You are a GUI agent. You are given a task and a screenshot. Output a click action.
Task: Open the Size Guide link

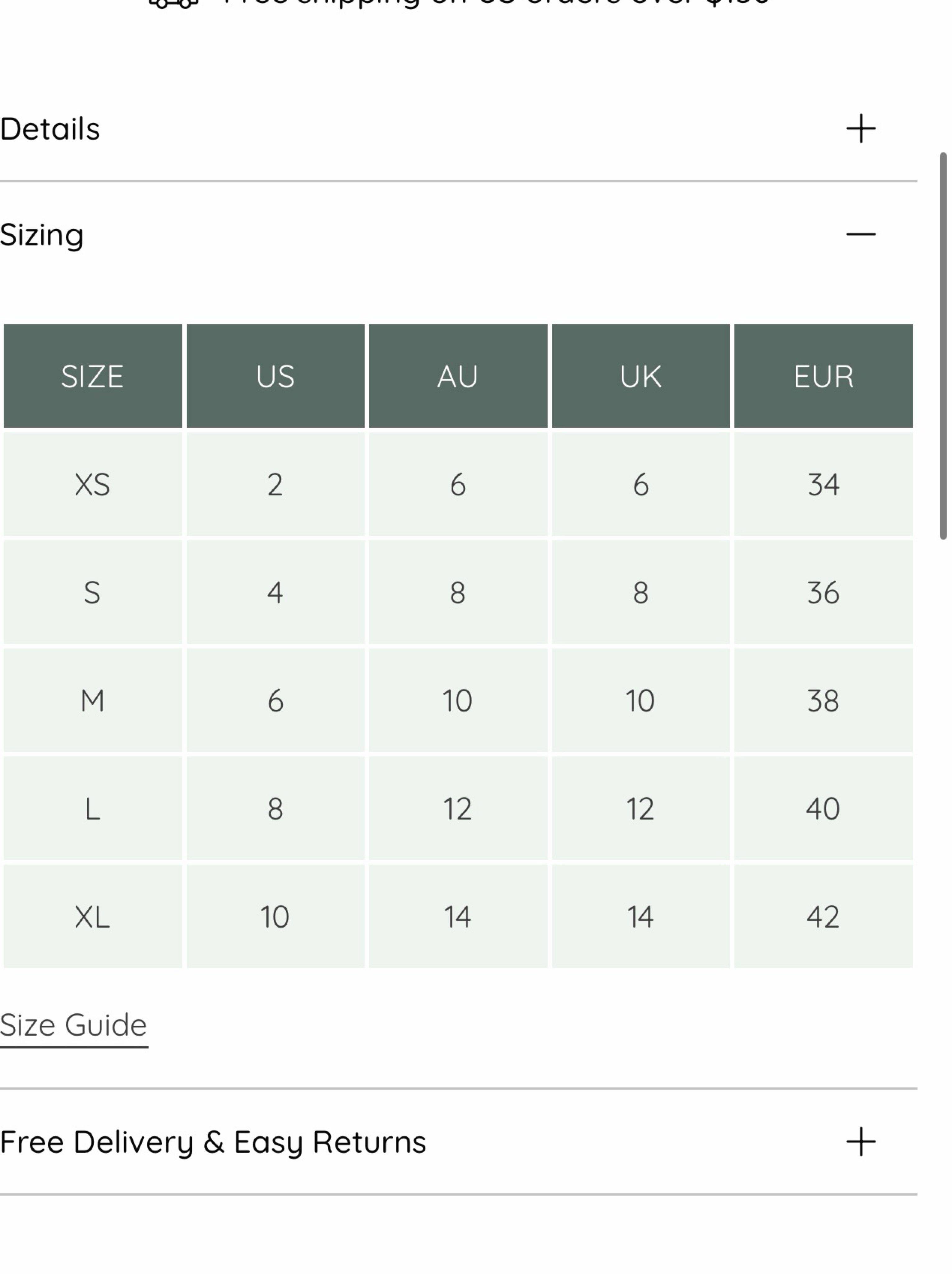(74, 1026)
